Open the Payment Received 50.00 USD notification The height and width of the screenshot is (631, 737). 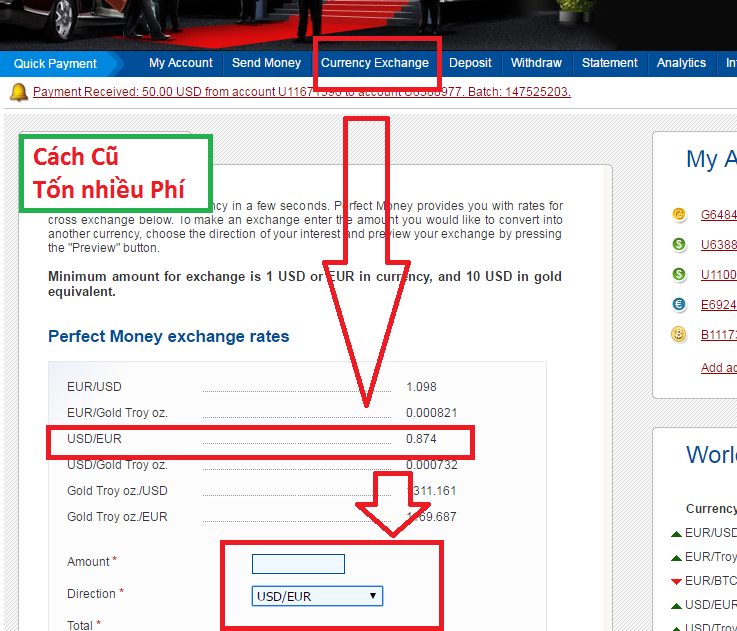[x=302, y=92]
